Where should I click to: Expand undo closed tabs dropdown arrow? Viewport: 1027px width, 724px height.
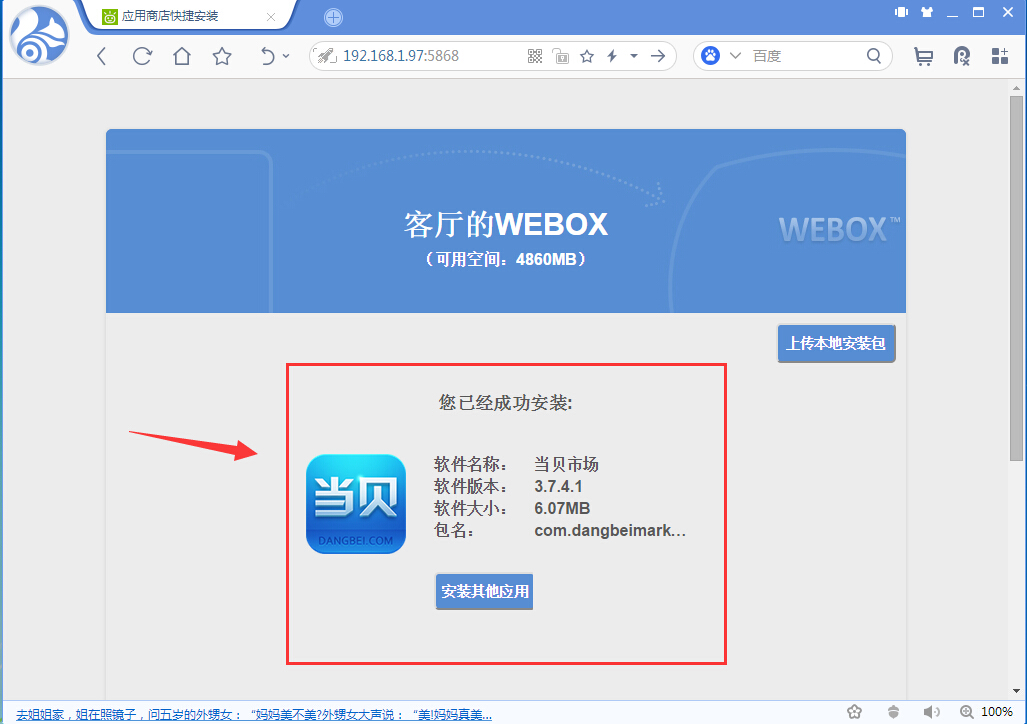click(x=286, y=56)
